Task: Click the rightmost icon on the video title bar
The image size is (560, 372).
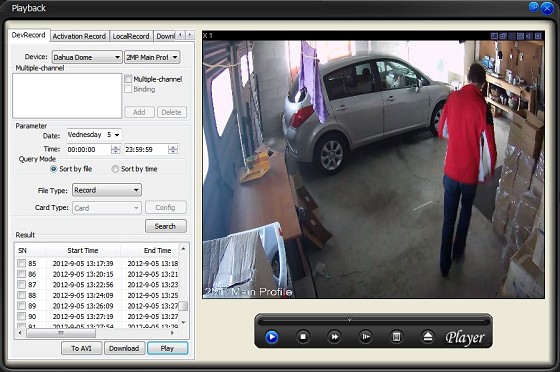Action: coord(538,36)
